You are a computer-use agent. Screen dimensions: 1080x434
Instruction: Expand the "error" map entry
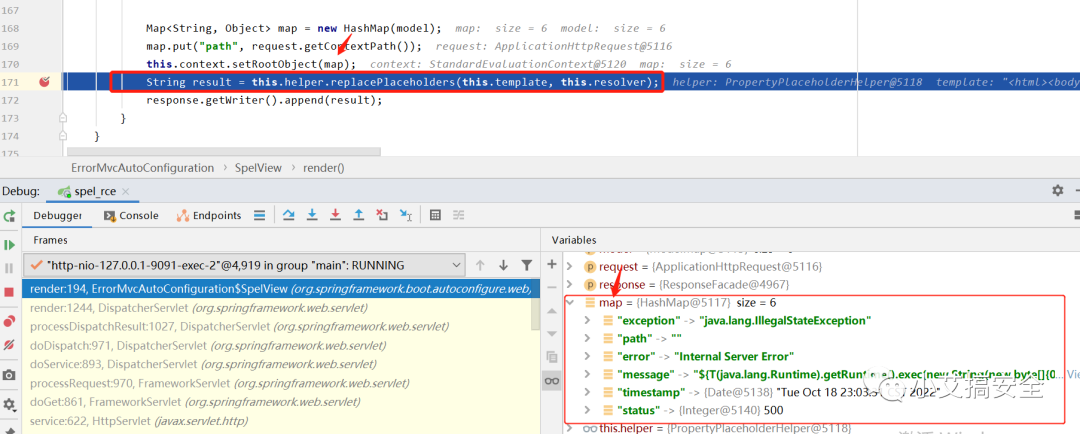(587, 356)
